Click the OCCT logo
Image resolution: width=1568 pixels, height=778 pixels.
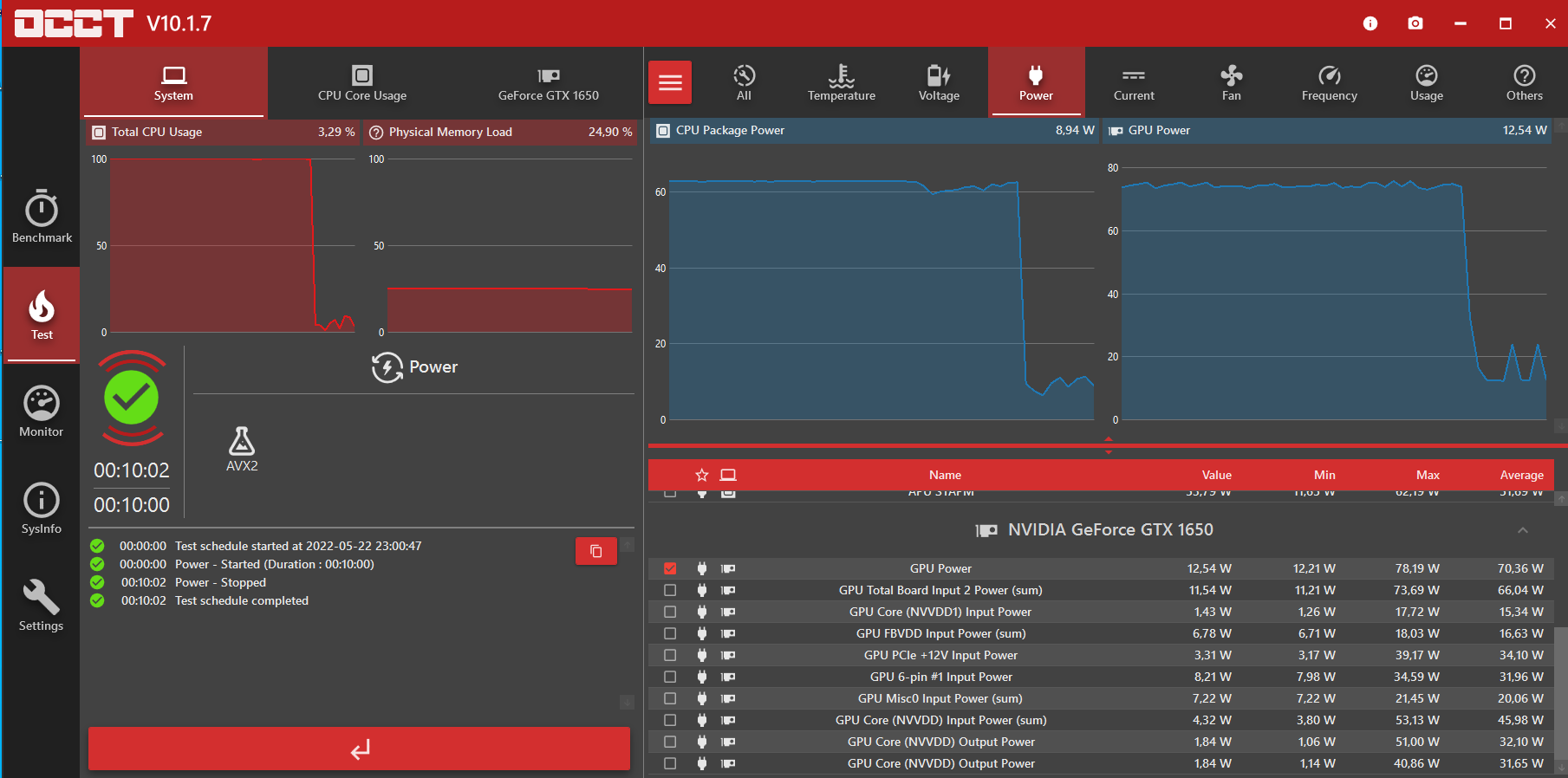pyautogui.click(x=74, y=23)
